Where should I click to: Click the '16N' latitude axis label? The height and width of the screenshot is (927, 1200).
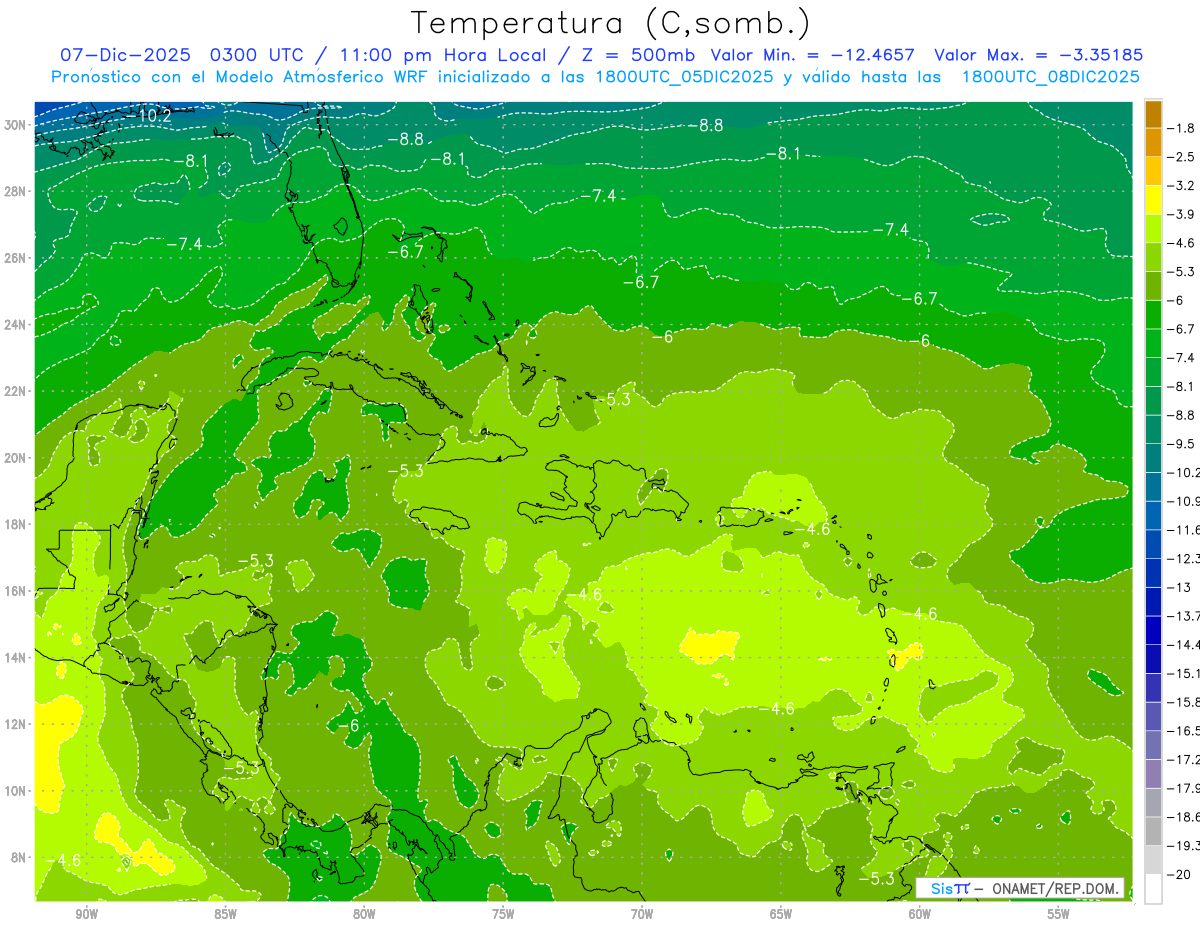coord(16,591)
